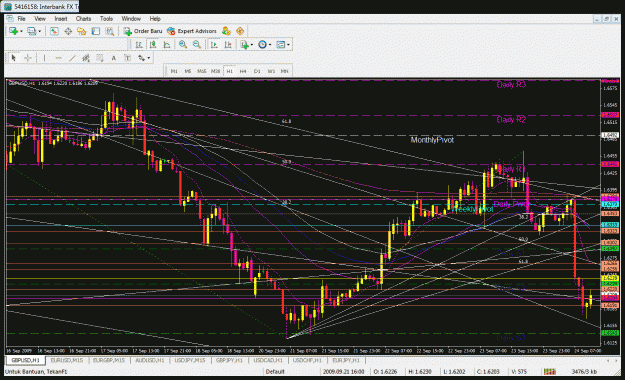Click the Indicators list icon

[244, 44]
